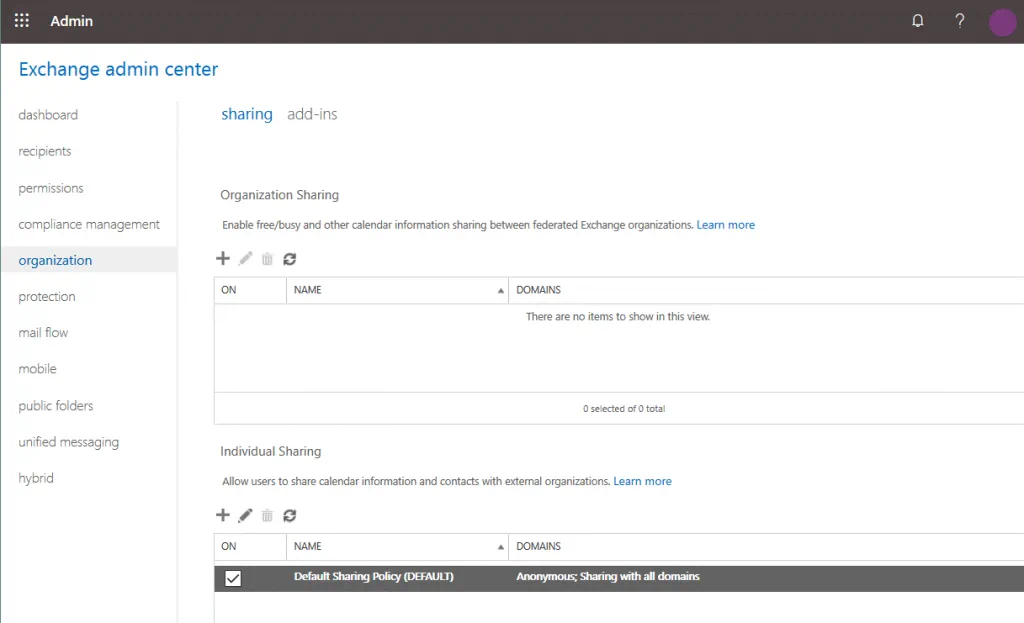Uncheck the Default Sharing Policy checkbox
The height and width of the screenshot is (623, 1024).
233,578
